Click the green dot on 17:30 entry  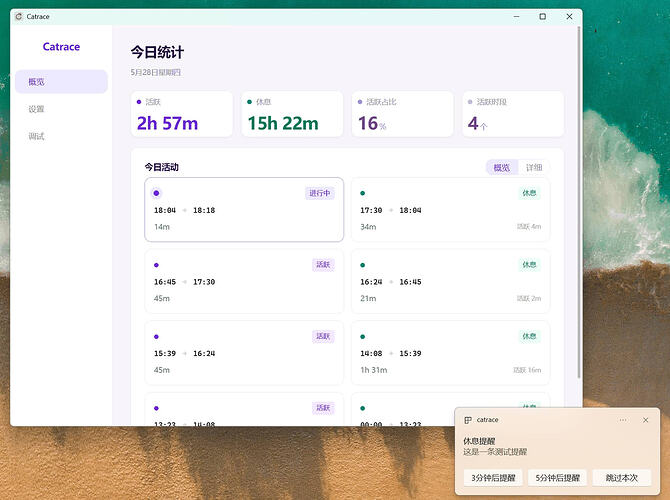click(363, 193)
